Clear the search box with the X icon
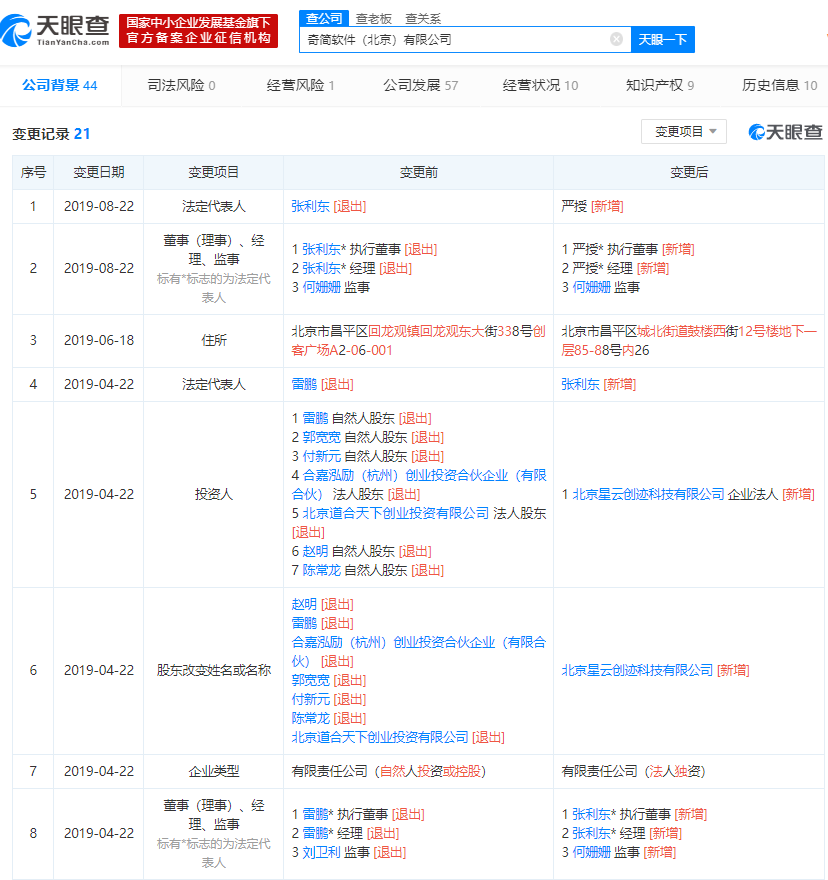Image resolution: width=828 pixels, height=880 pixels. coord(616,39)
